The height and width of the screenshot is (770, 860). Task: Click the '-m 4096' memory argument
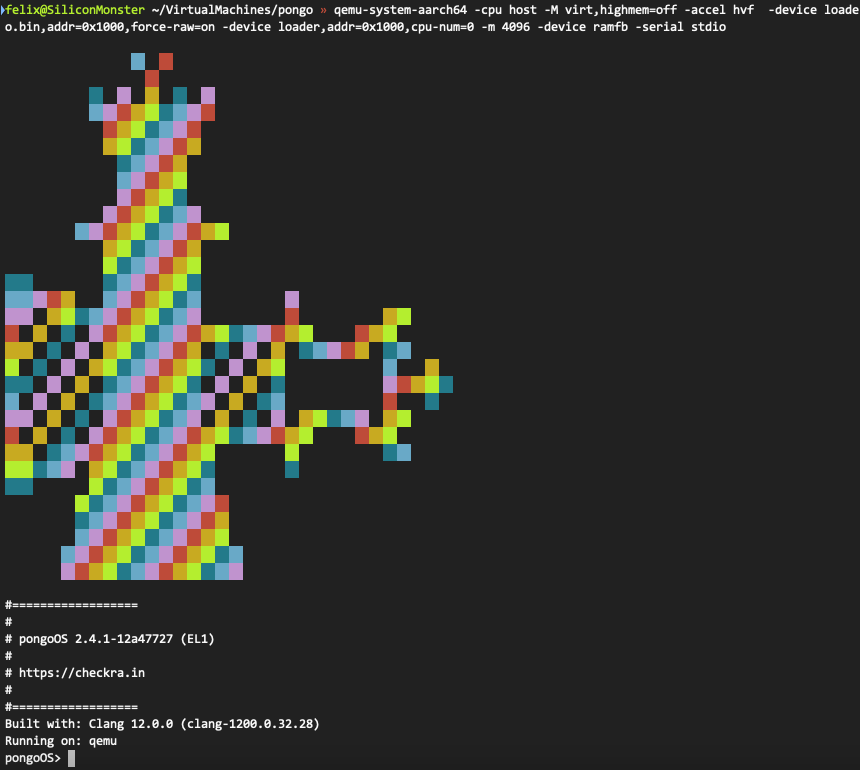coord(506,27)
